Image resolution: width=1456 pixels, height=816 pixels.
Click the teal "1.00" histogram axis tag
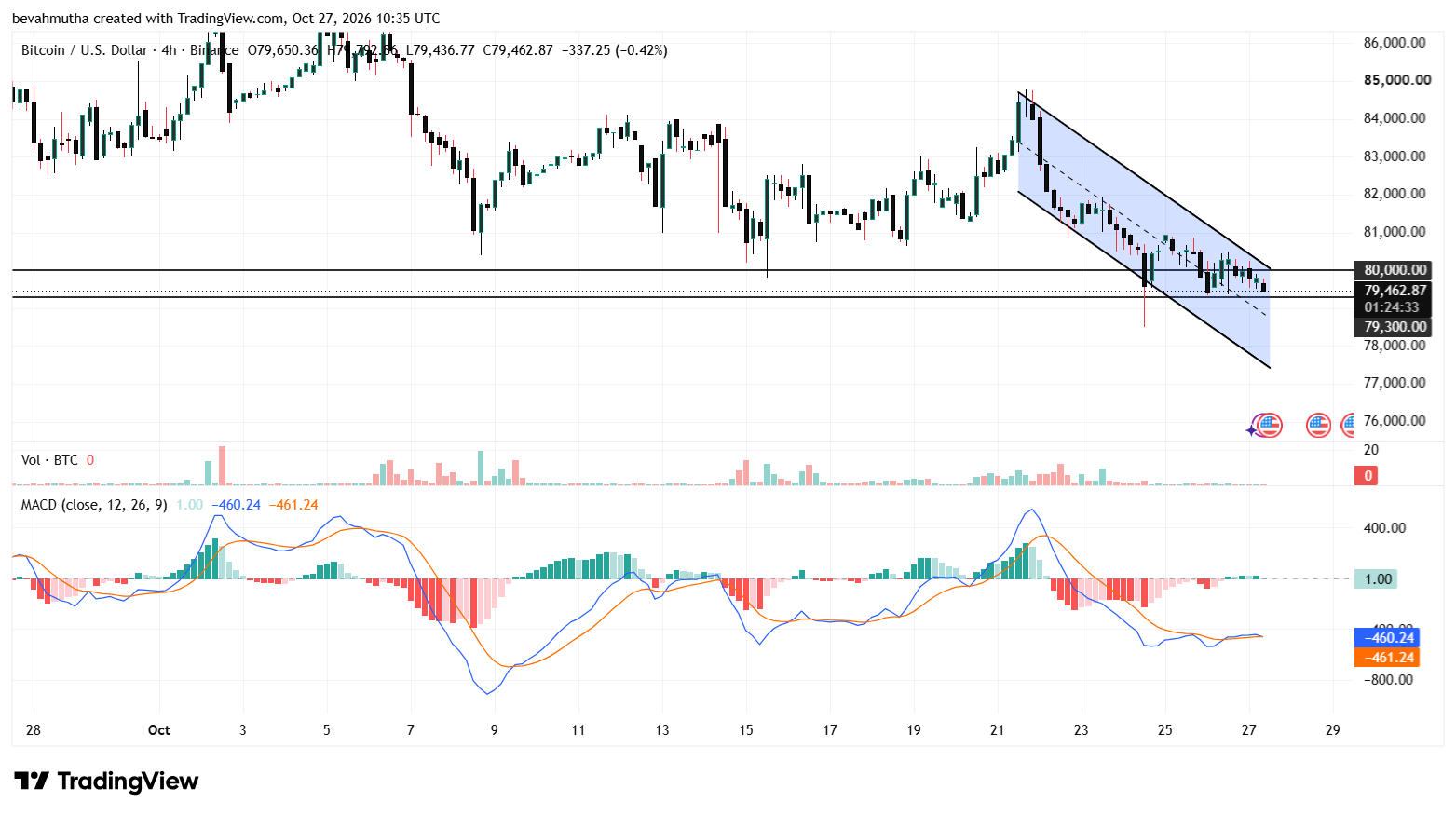click(x=1377, y=579)
